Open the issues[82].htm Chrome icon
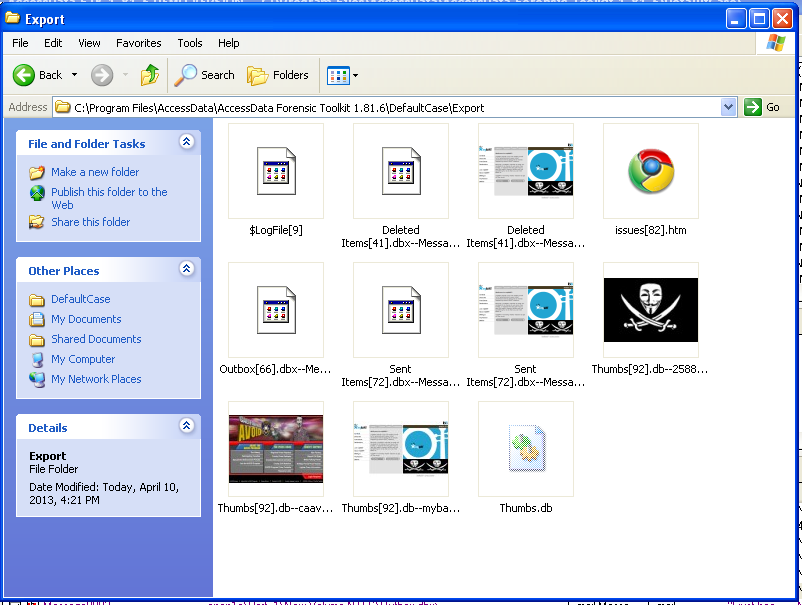The width and height of the screenshot is (802, 605). 651,171
